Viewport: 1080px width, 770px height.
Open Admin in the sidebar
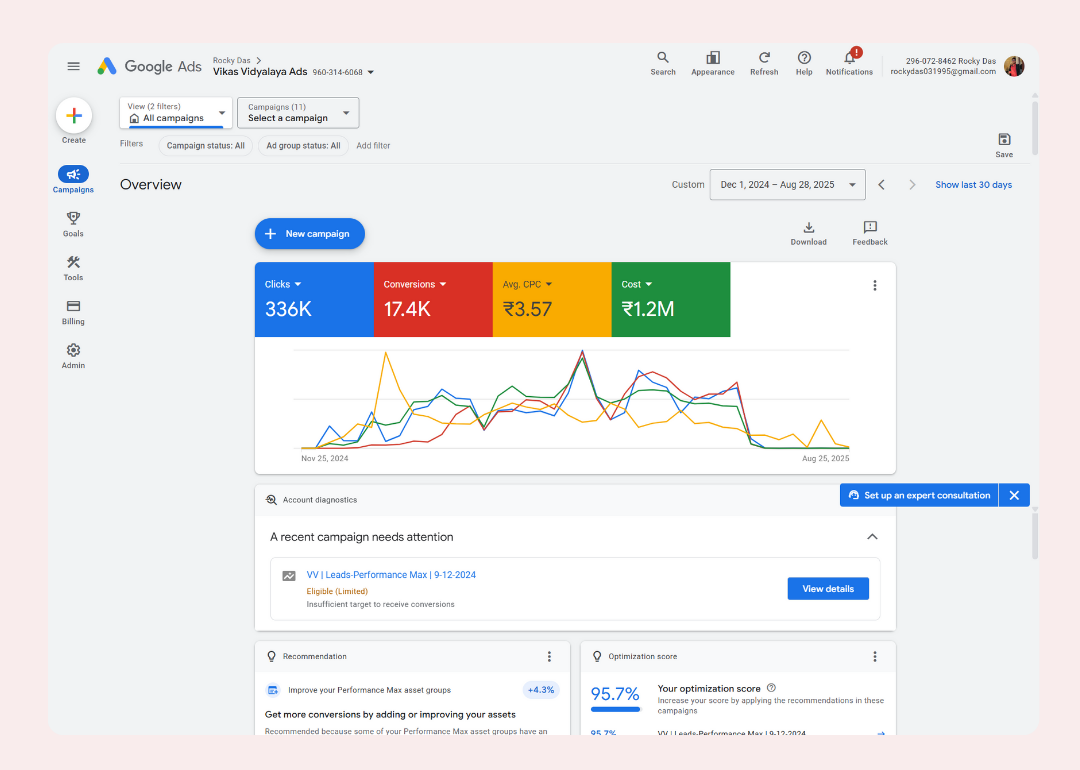pyautogui.click(x=73, y=356)
